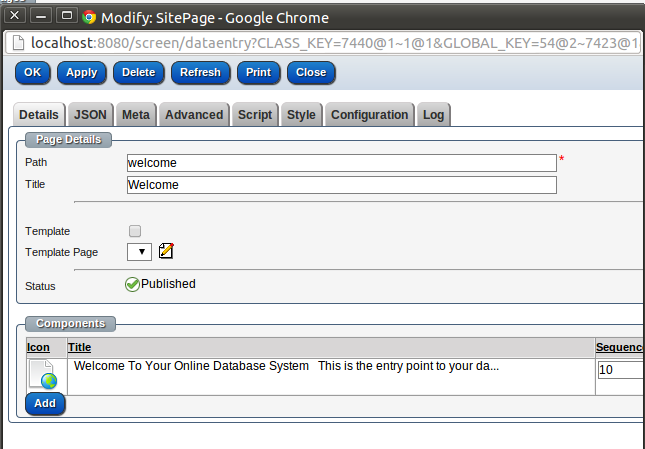Click the page component icon in Components table
Screen dimensions: 645x449
(42, 374)
